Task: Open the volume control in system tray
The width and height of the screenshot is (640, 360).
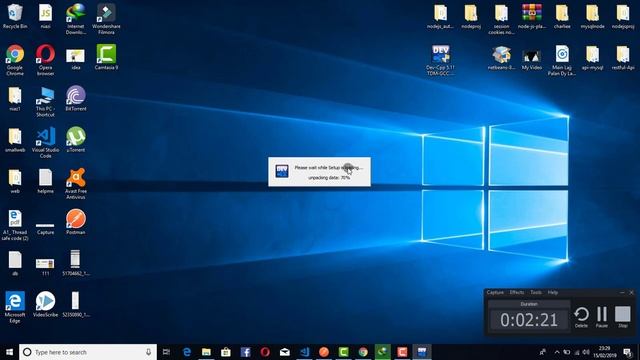Action: (x=586, y=352)
